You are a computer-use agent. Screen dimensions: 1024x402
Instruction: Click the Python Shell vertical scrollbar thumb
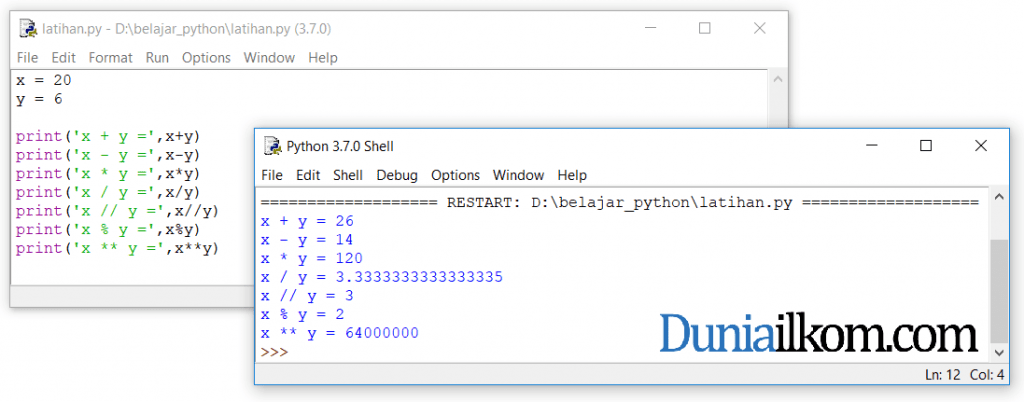998,290
